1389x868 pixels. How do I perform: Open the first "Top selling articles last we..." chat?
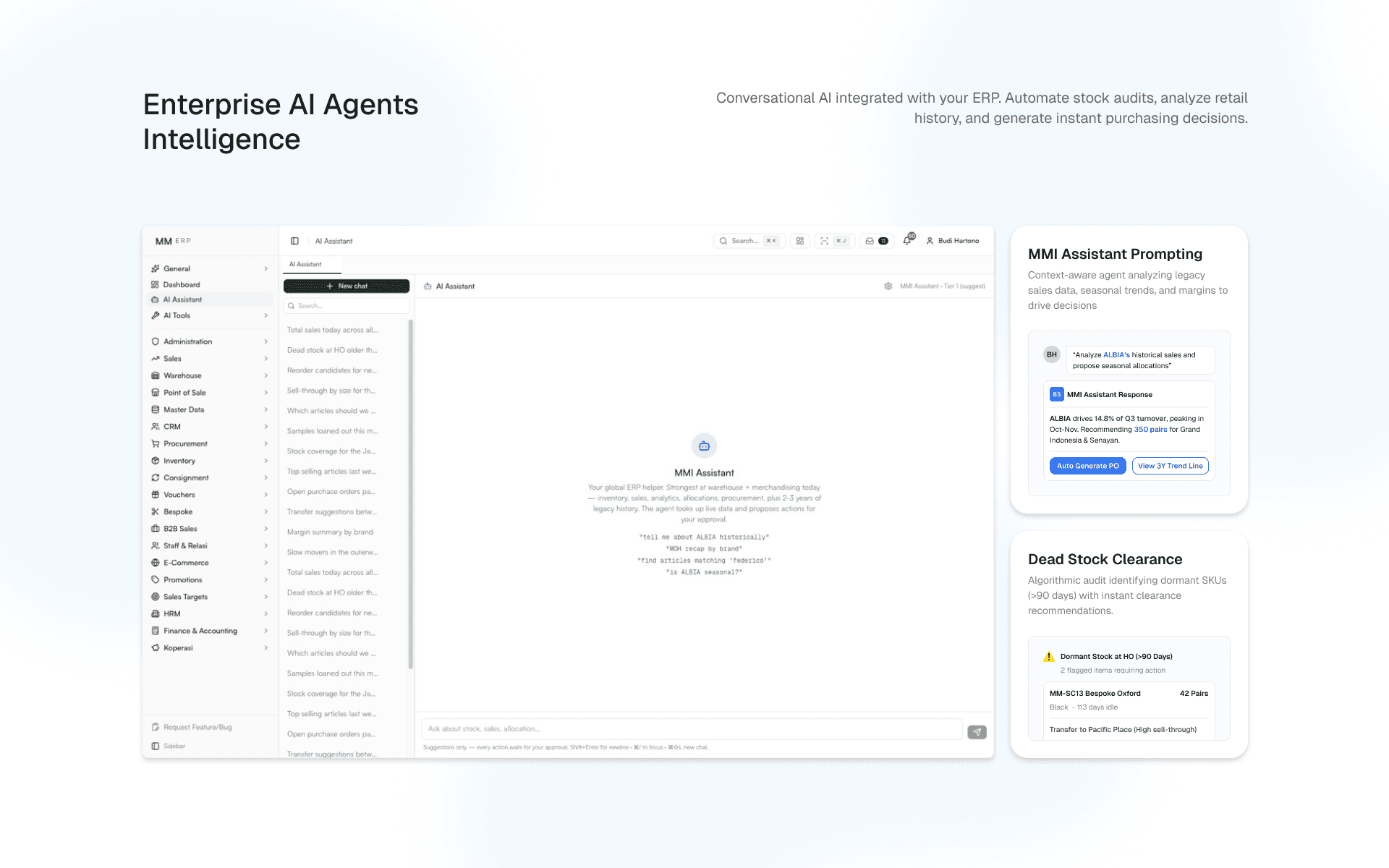(x=332, y=472)
